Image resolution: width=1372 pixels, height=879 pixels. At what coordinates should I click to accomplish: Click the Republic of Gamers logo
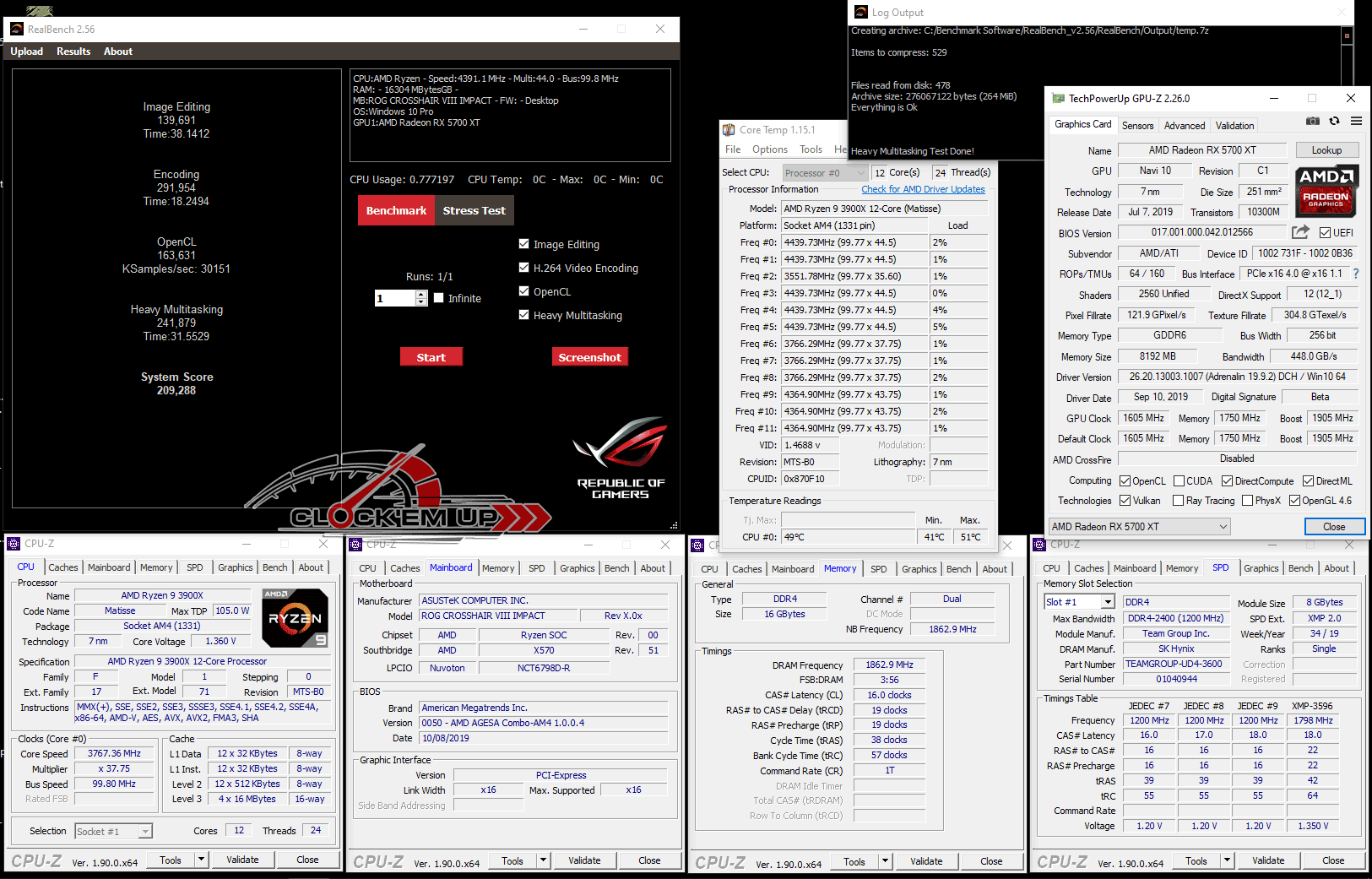click(x=621, y=458)
